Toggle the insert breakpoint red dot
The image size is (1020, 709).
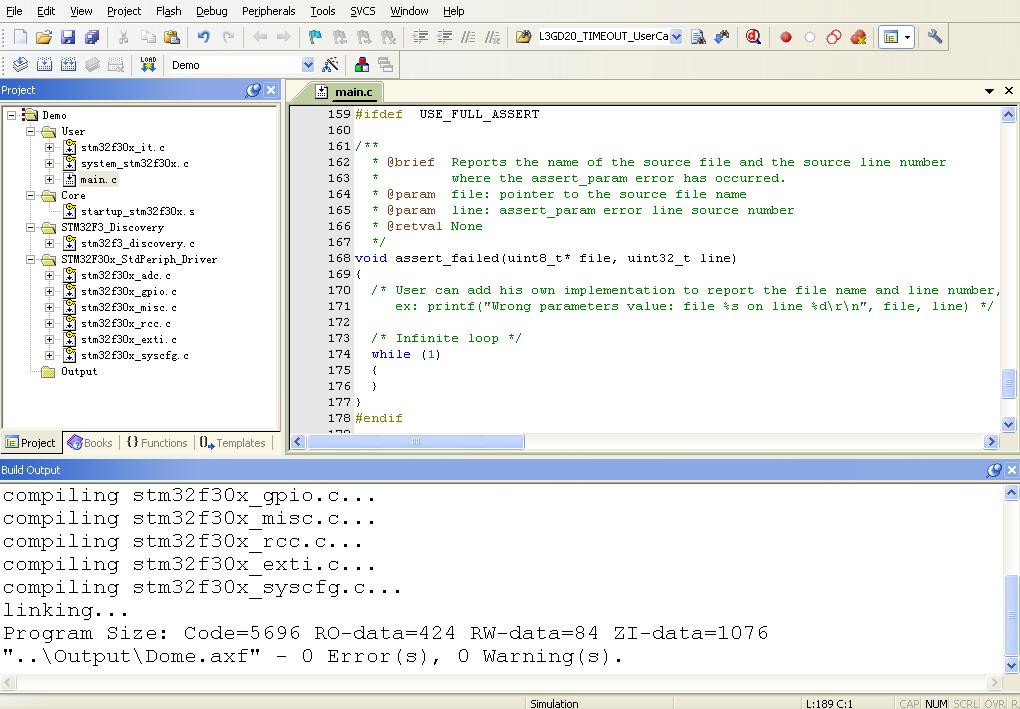coord(786,37)
